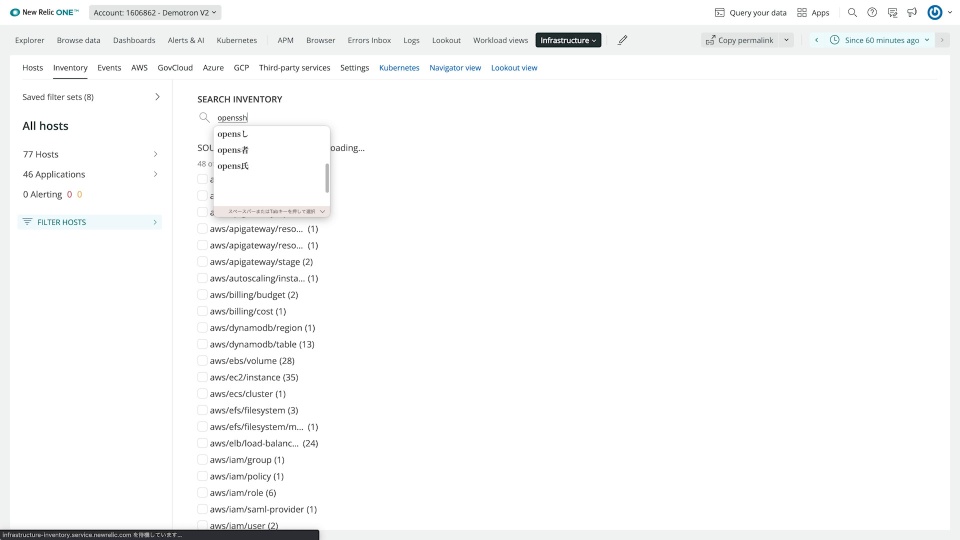Open the announcements megaphone icon
The width and height of the screenshot is (960, 540).
[x=912, y=12]
